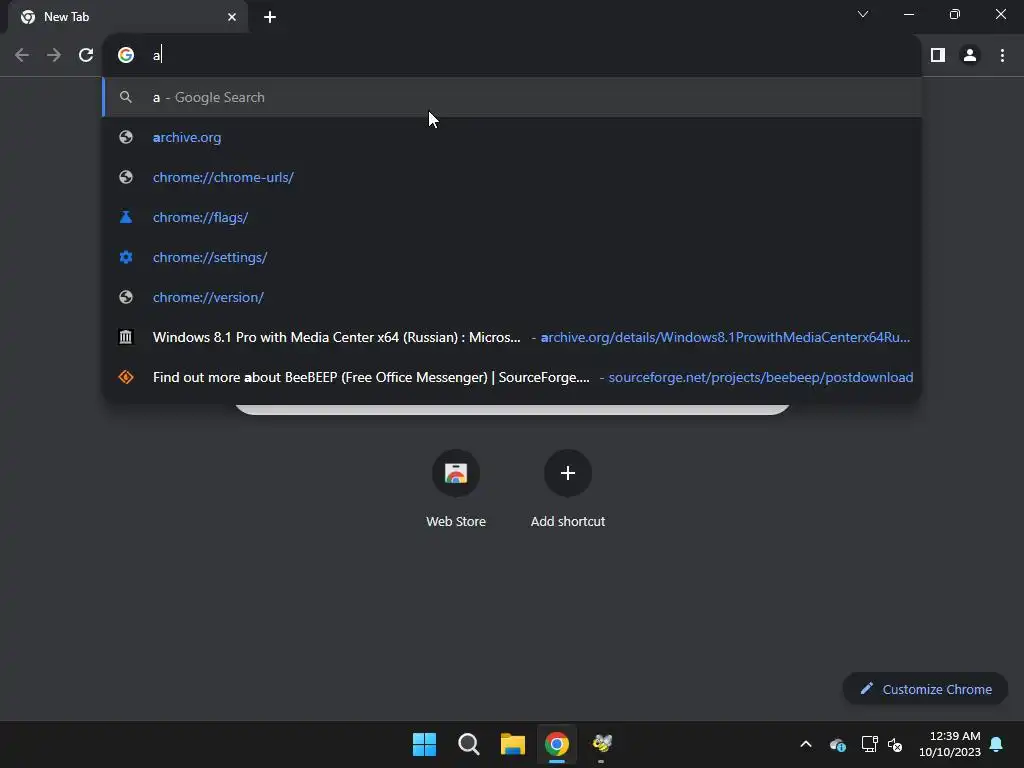Open the tab search chevron
The height and width of the screenshot is (768, 1024).
[x=863, y=14]
